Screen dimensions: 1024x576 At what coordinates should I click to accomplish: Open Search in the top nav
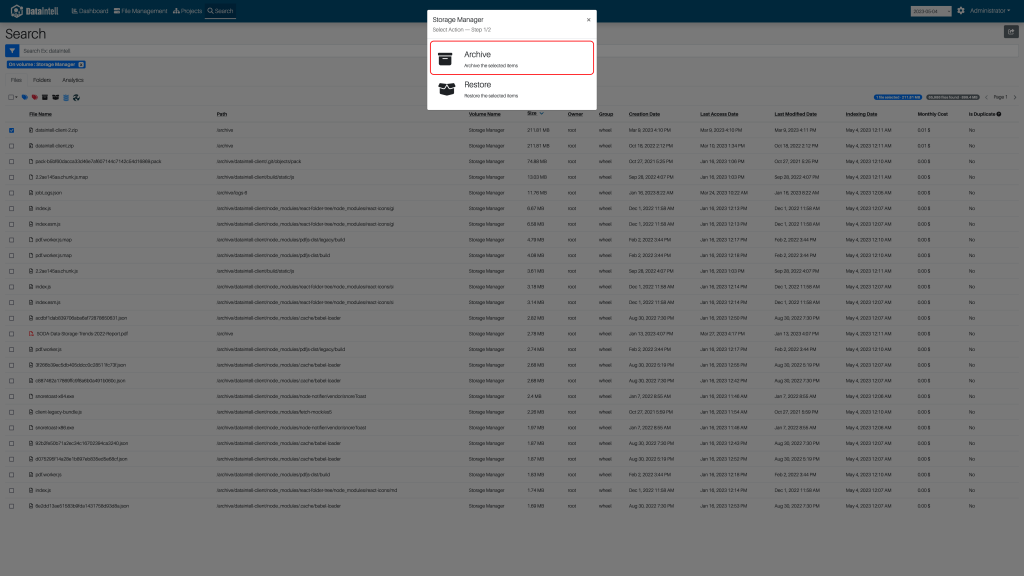point(220,11)
